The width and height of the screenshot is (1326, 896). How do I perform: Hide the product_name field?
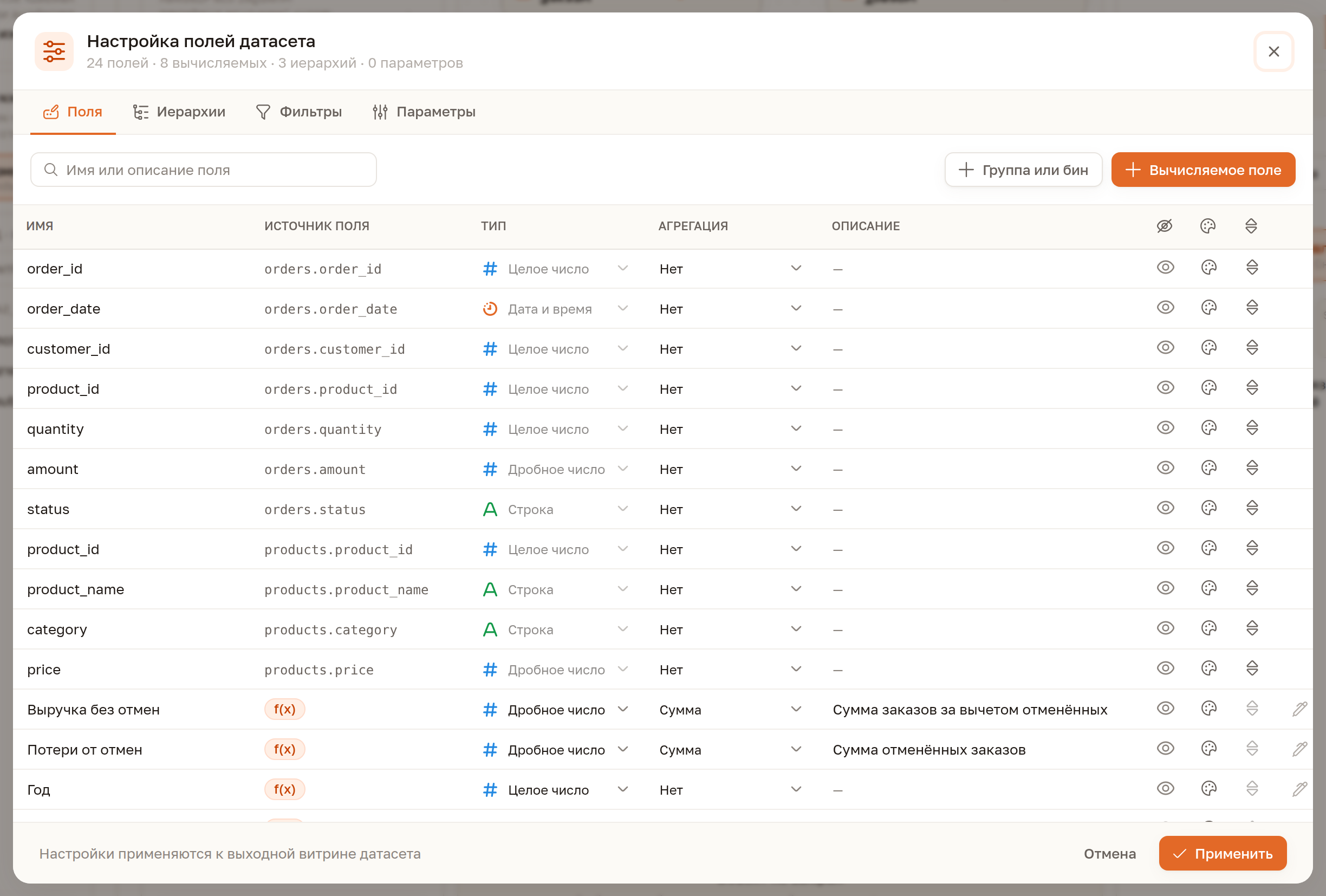click(1165, 588)
